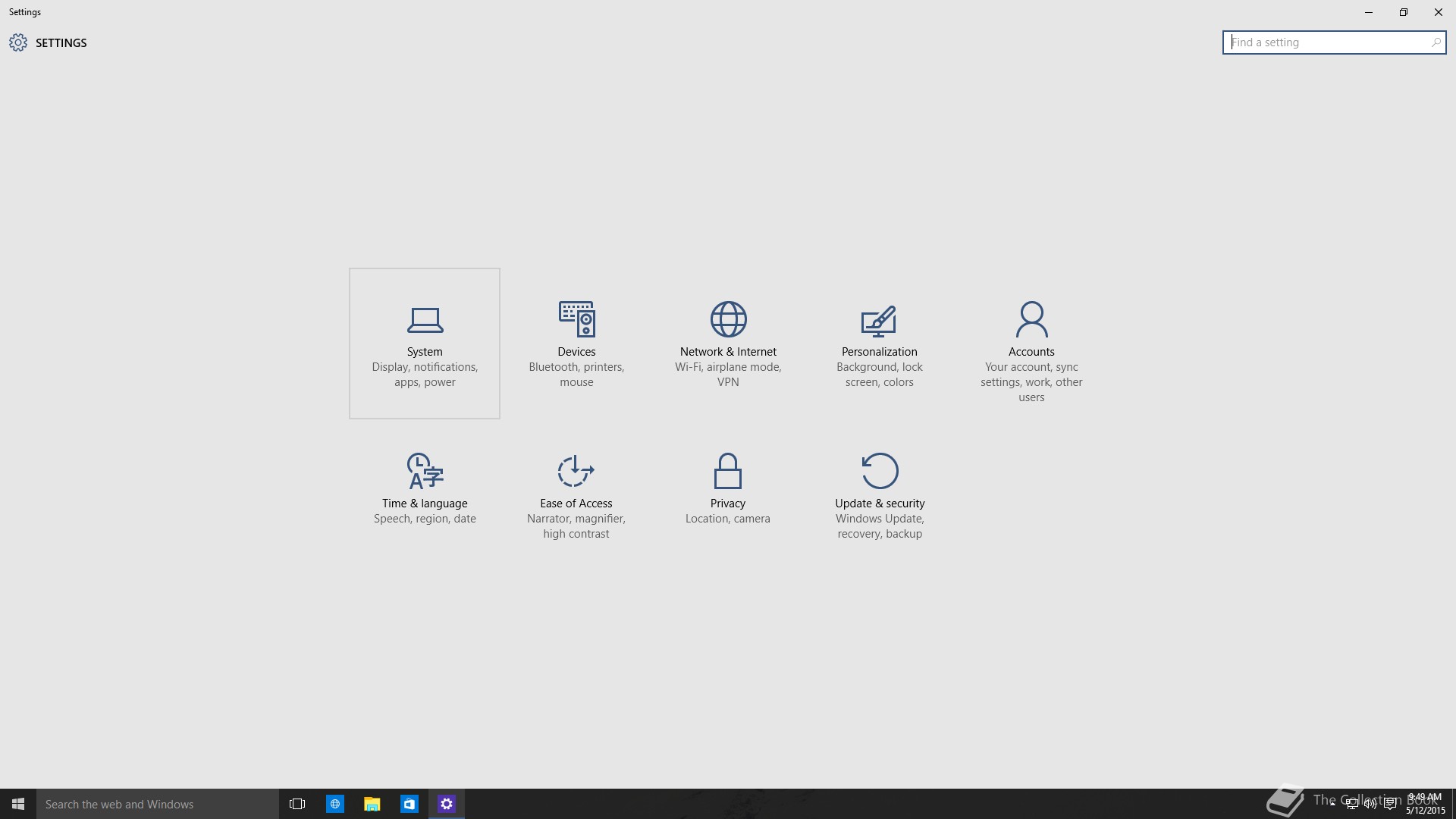1456x819 pixels.
Task: Open the Devices keyboard-and-speaker icon
Action: tap(576, 319)
